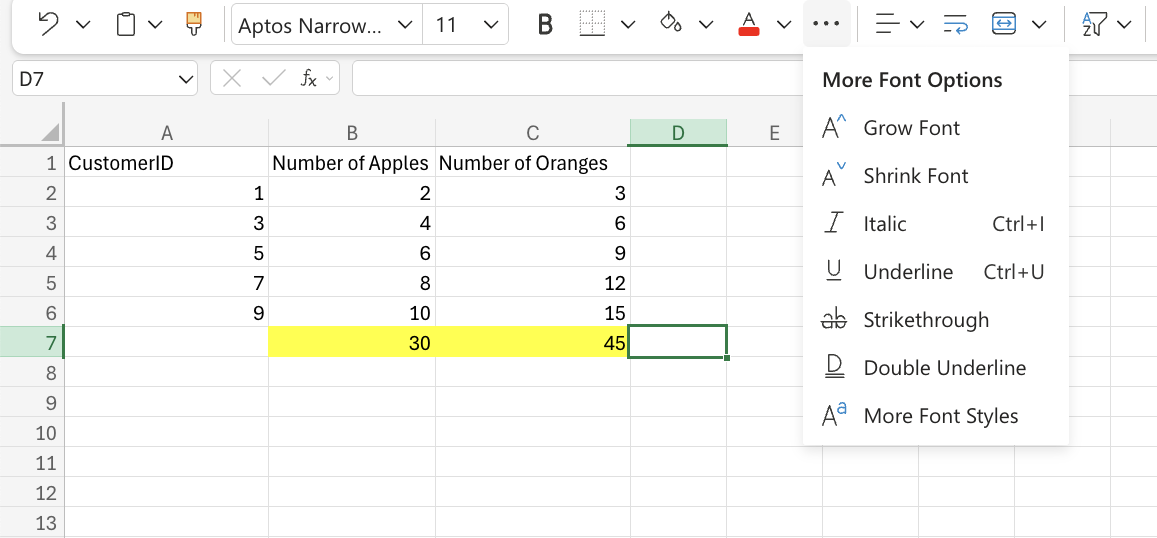
Task: Click the Insert Function fx icon
Action: point(308,78)
